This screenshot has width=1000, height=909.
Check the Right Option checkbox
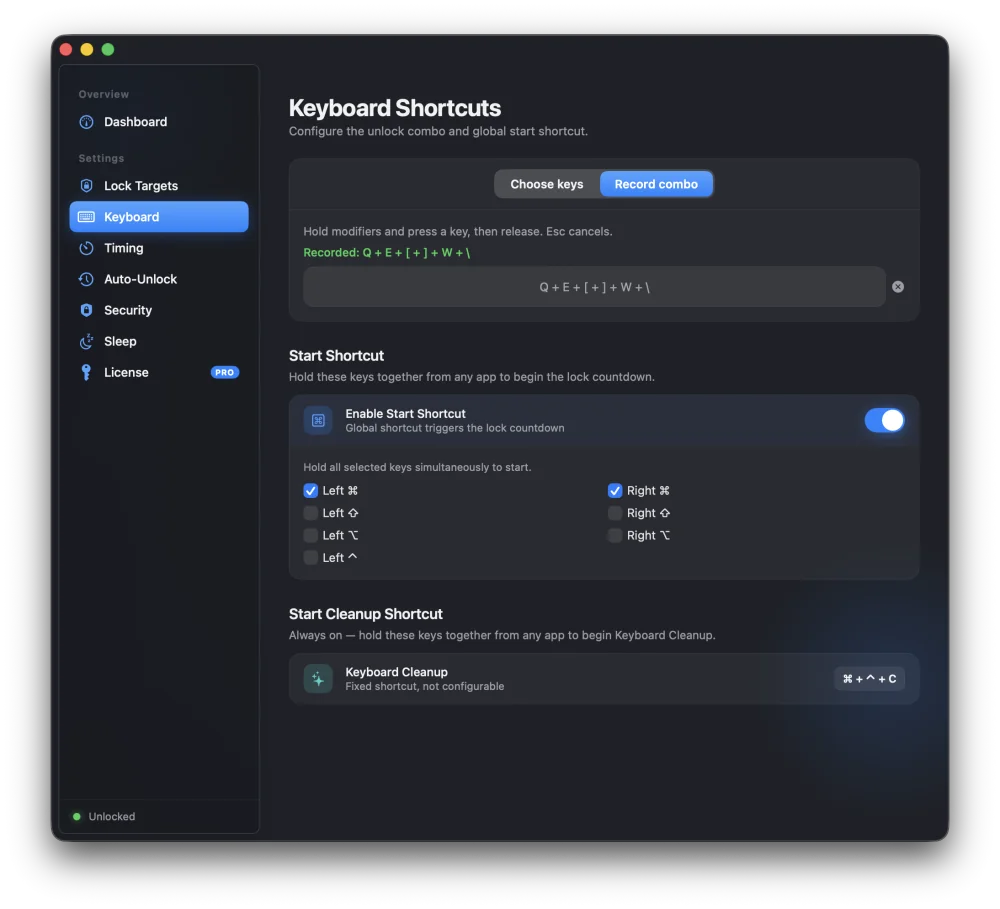(615, 535)
